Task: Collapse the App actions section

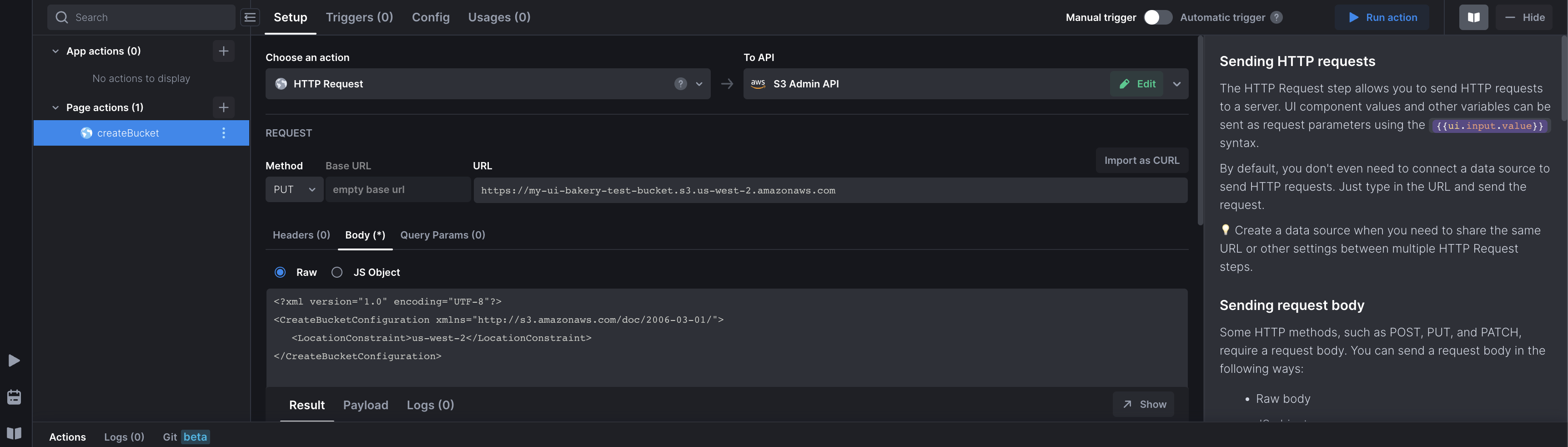Action: click(55, 51)
